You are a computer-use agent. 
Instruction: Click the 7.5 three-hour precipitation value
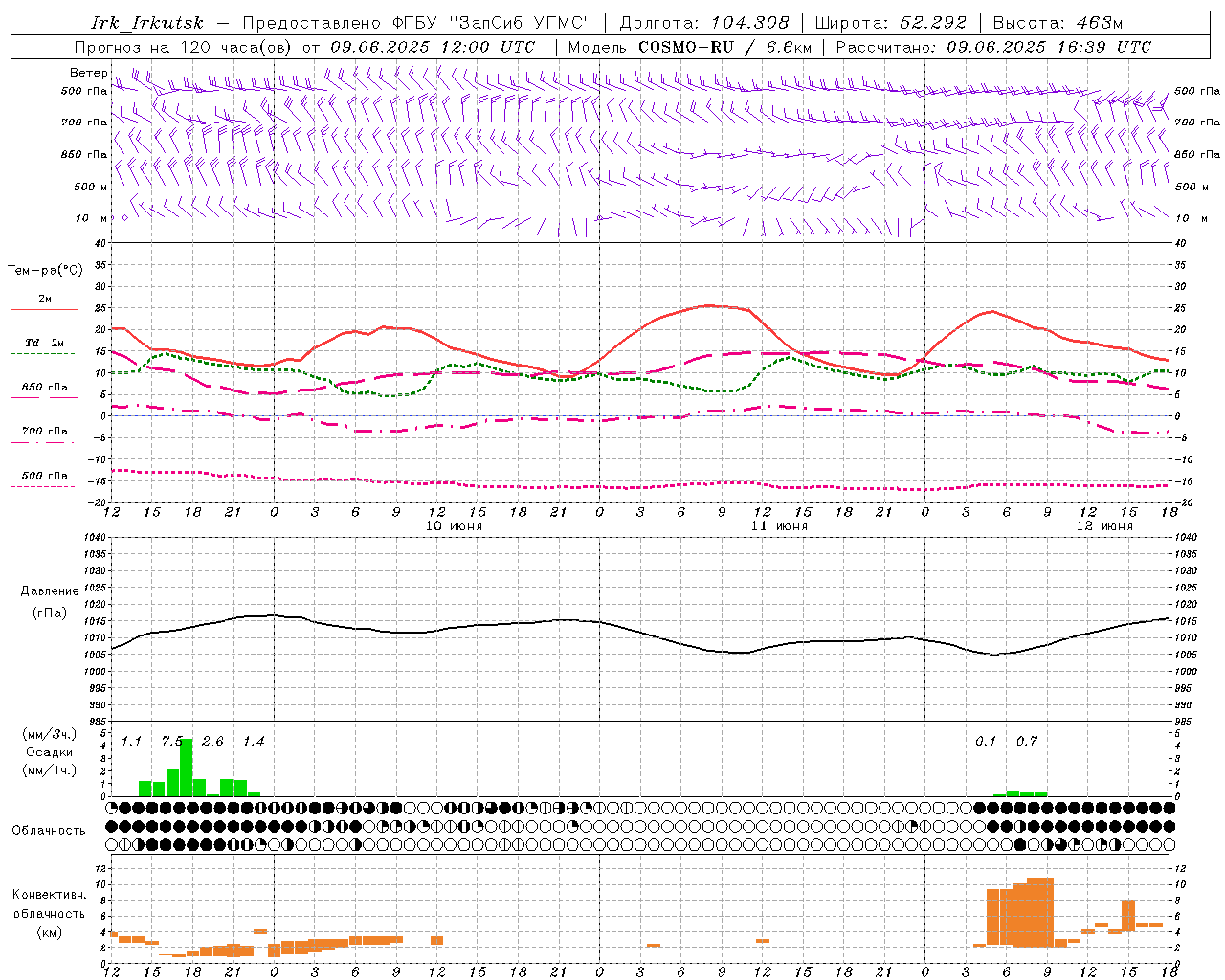coord(172,742)
